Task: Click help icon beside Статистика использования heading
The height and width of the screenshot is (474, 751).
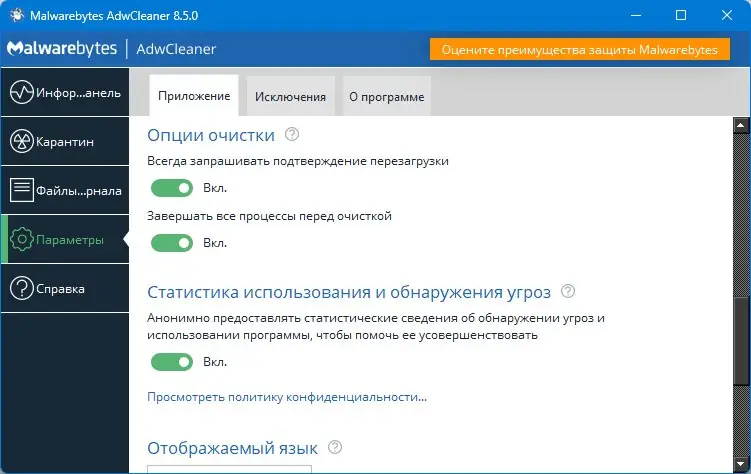Action: [x=569, y=292]
